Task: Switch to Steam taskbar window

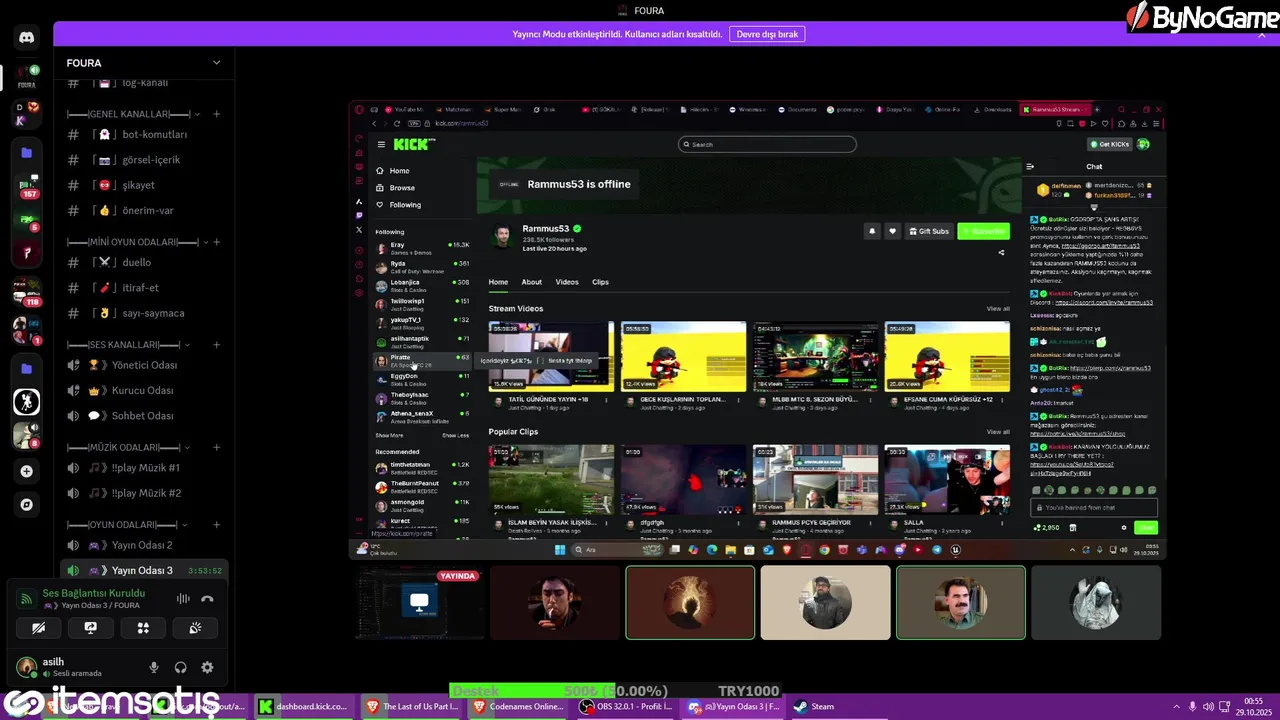Action: click(x=814, y=706)
